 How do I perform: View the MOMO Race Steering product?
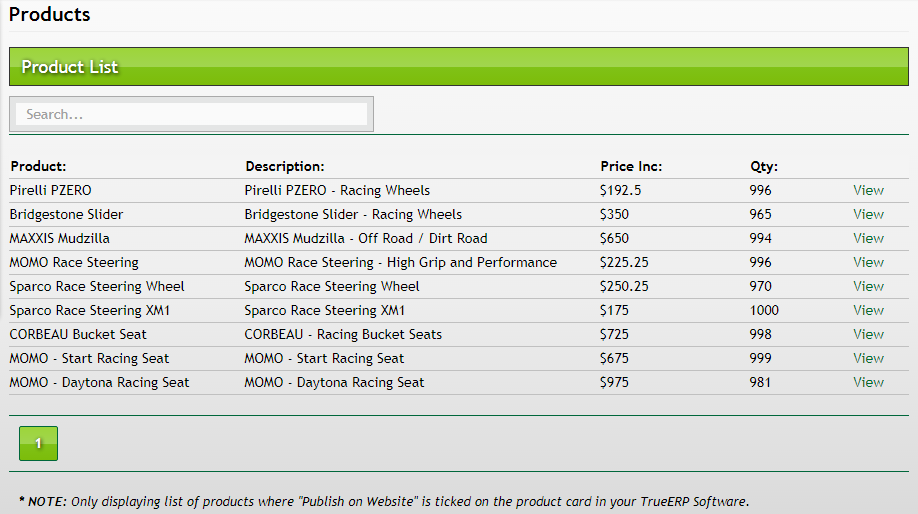(x=868, y=262)
